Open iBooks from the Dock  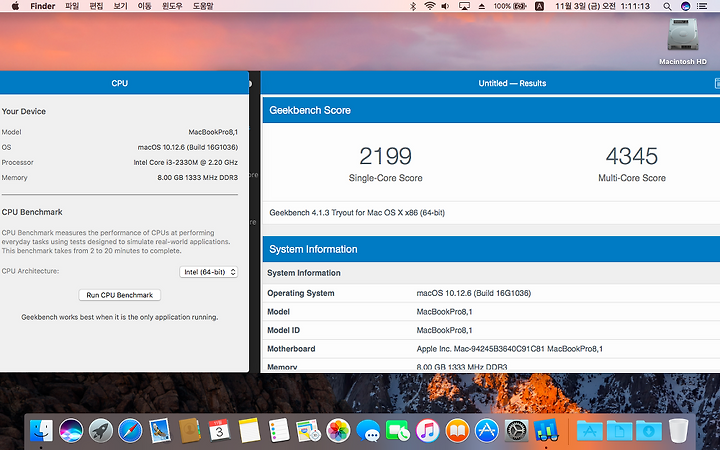(x=457, y=431)
